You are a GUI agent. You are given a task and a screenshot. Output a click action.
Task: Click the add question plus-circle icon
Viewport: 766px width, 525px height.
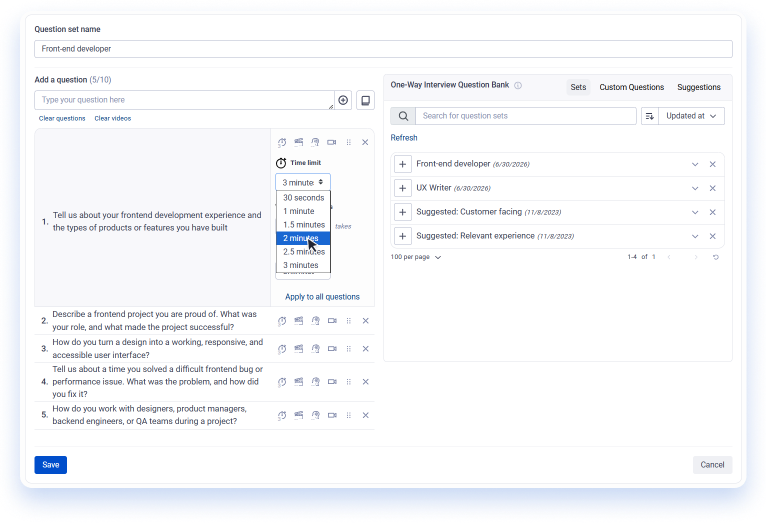tap(343, 100)
